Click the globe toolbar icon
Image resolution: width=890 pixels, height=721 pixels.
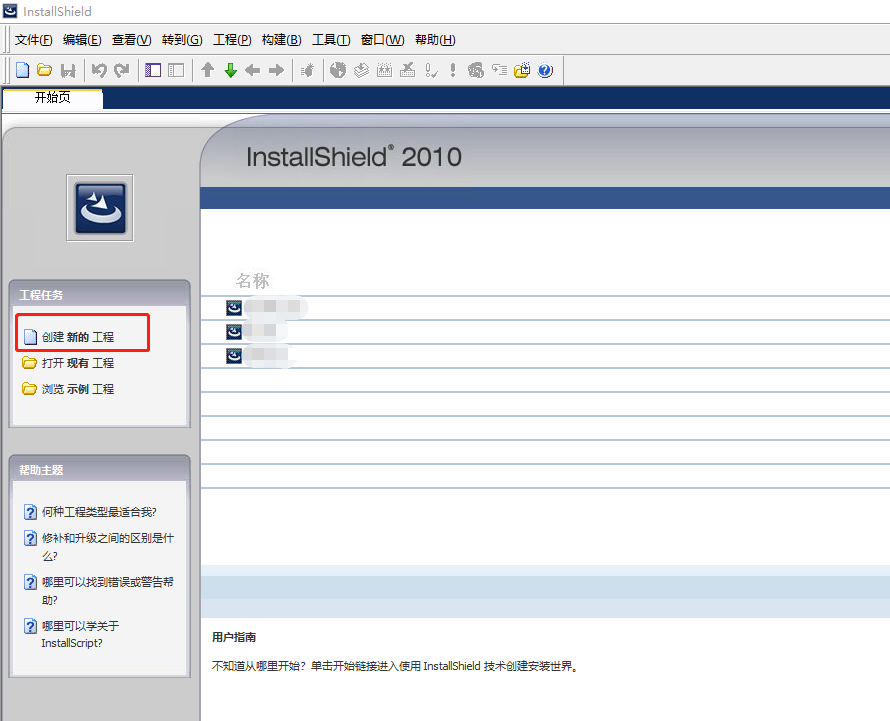click(338, 70)
